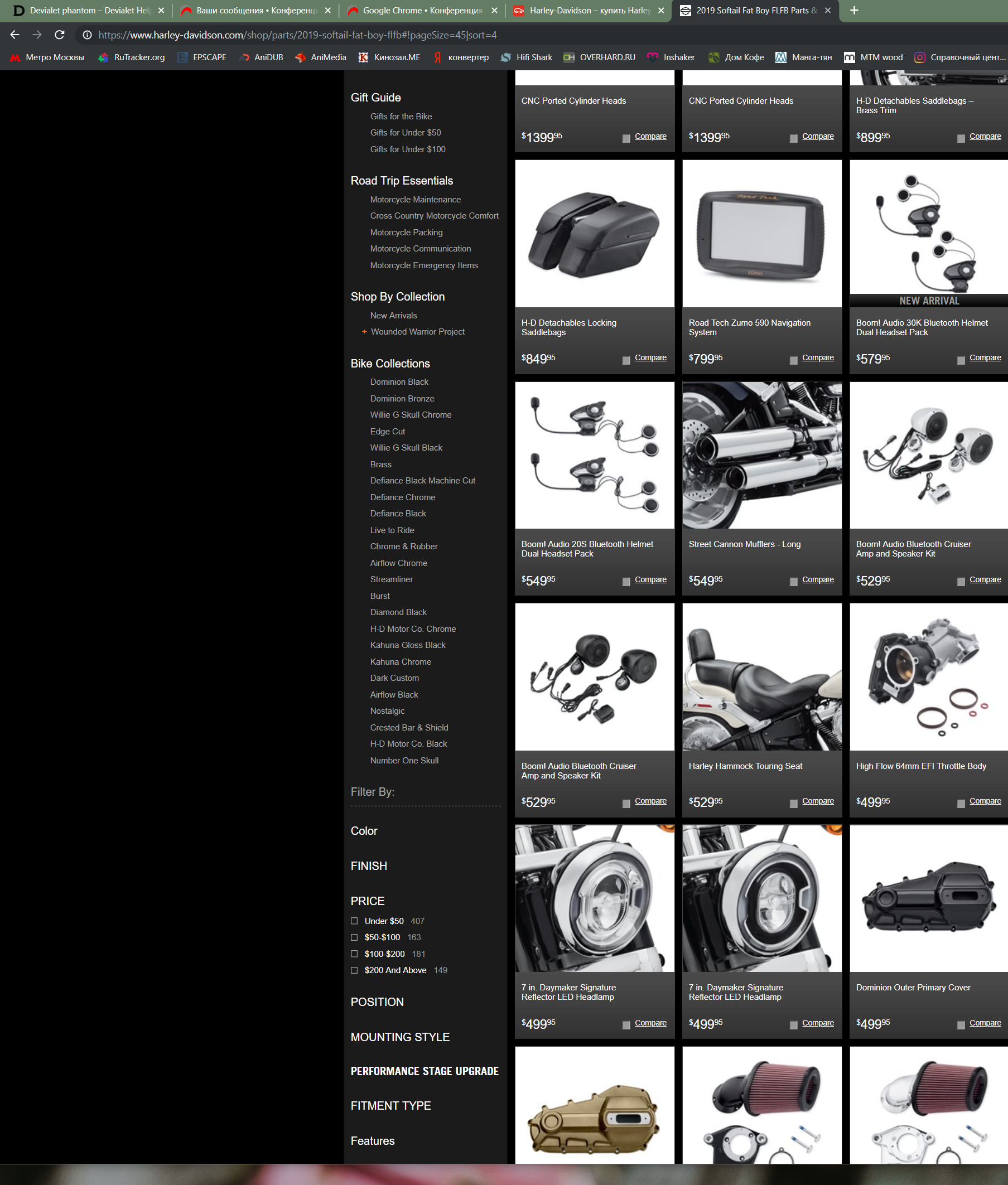This screenshot has width=1008, height=1185.
Task: Expand Wounded Warrior Project plus icon
Action: 364,332
